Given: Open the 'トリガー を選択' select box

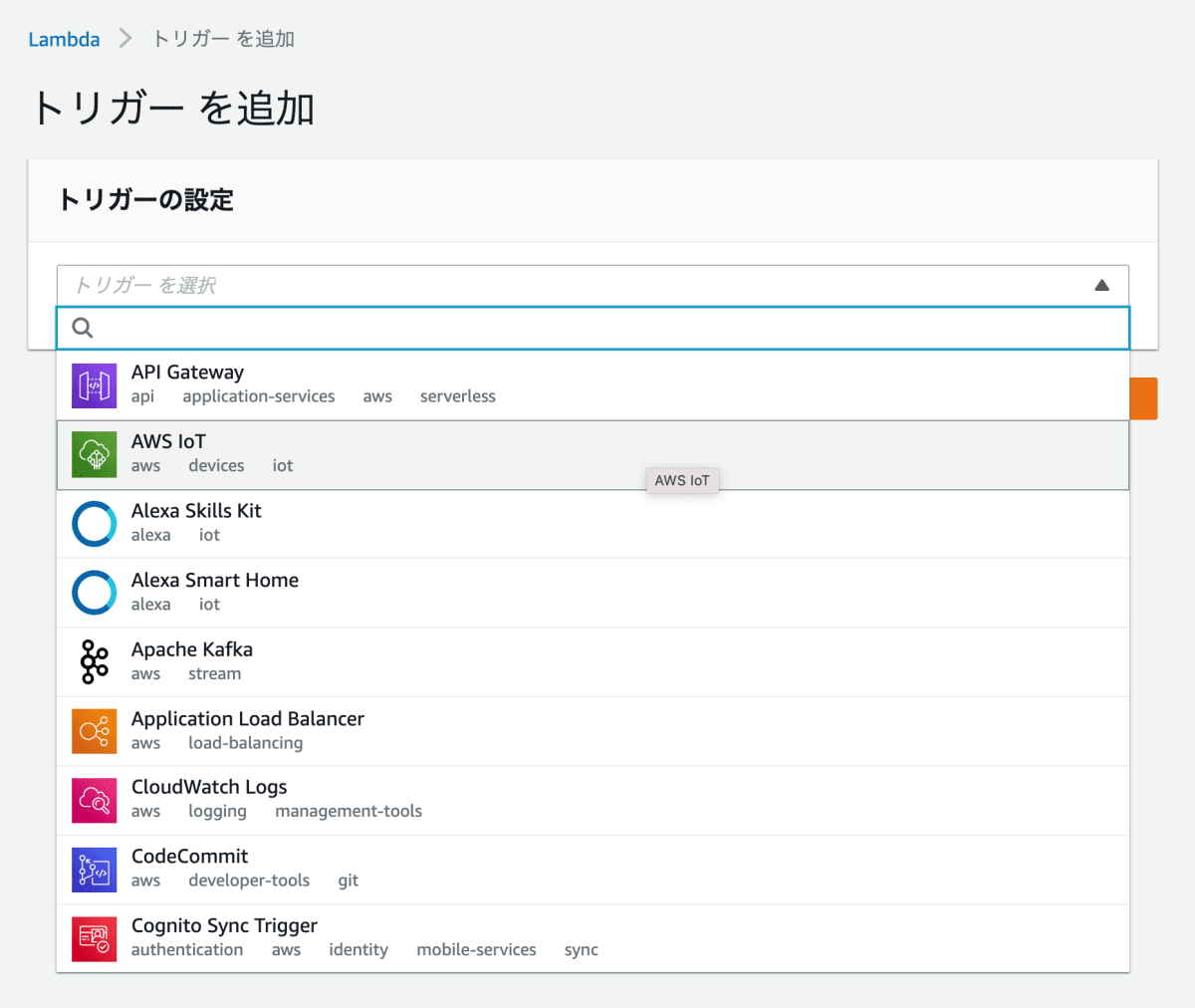Looking at the screenshot, I should (593, 286).
